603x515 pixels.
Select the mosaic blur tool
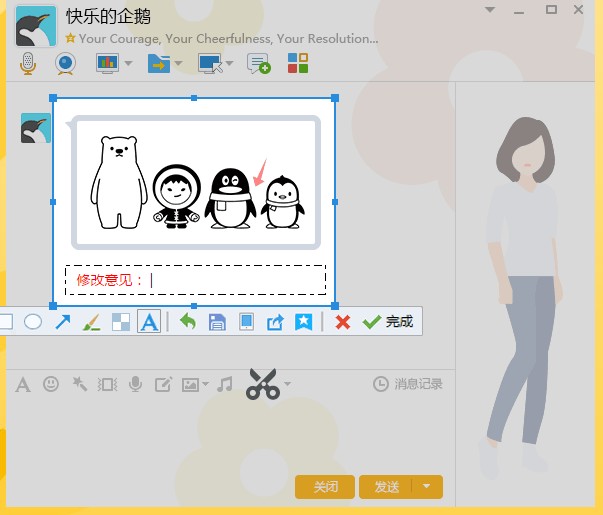tap(121, 322)
